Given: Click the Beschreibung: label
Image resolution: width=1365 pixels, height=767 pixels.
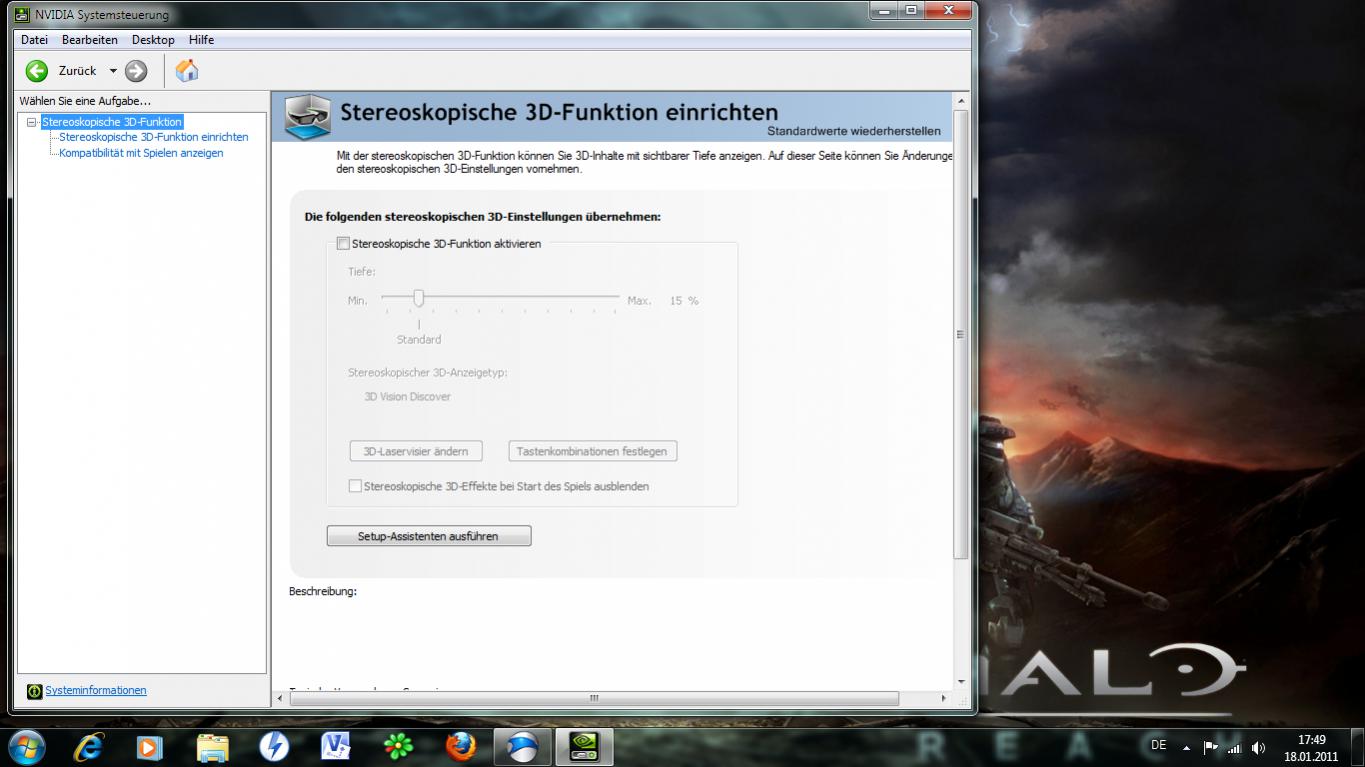Looking at the screenshot, I should point(323,592).
